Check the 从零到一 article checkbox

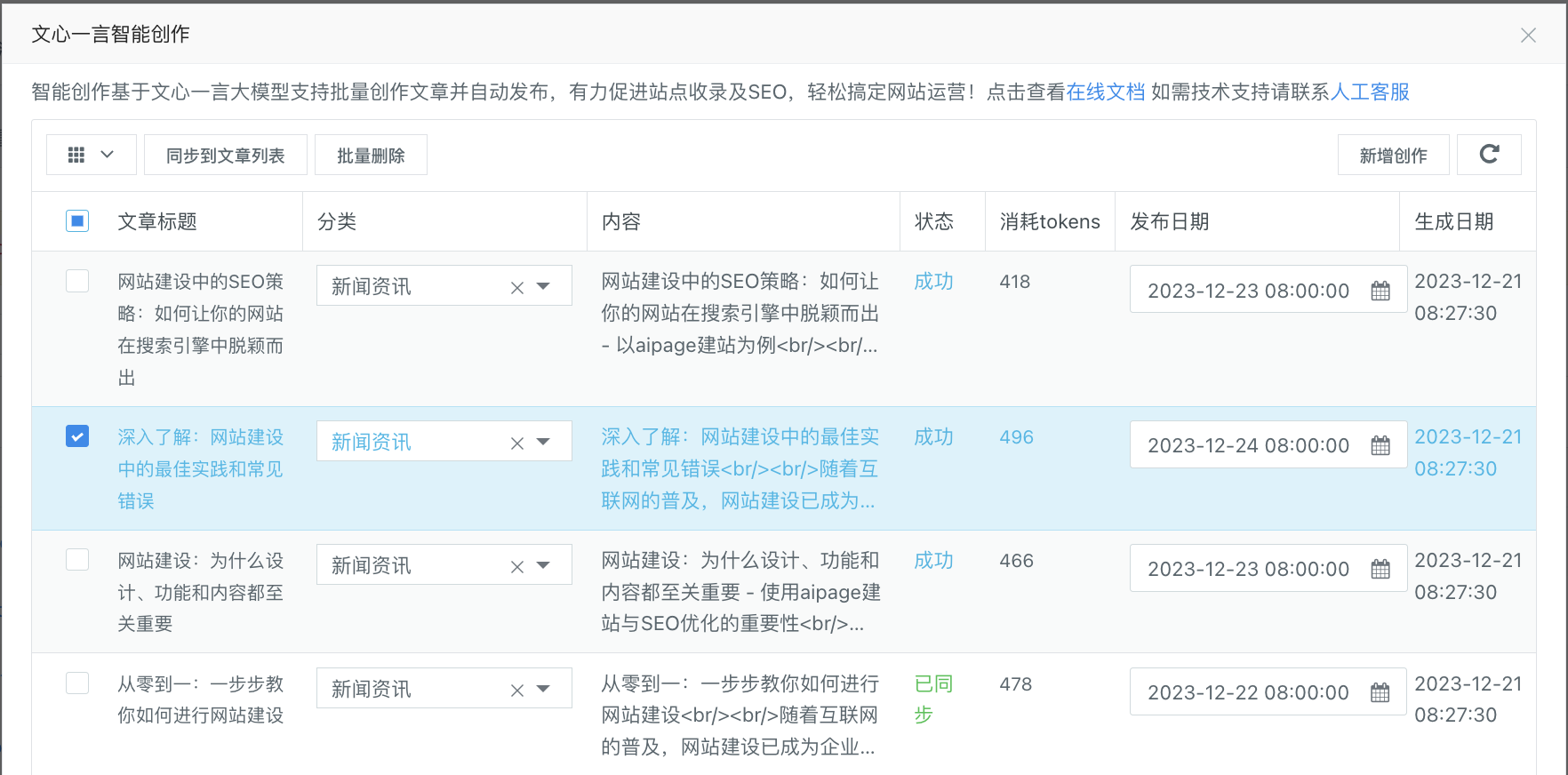tap(77, 683)
